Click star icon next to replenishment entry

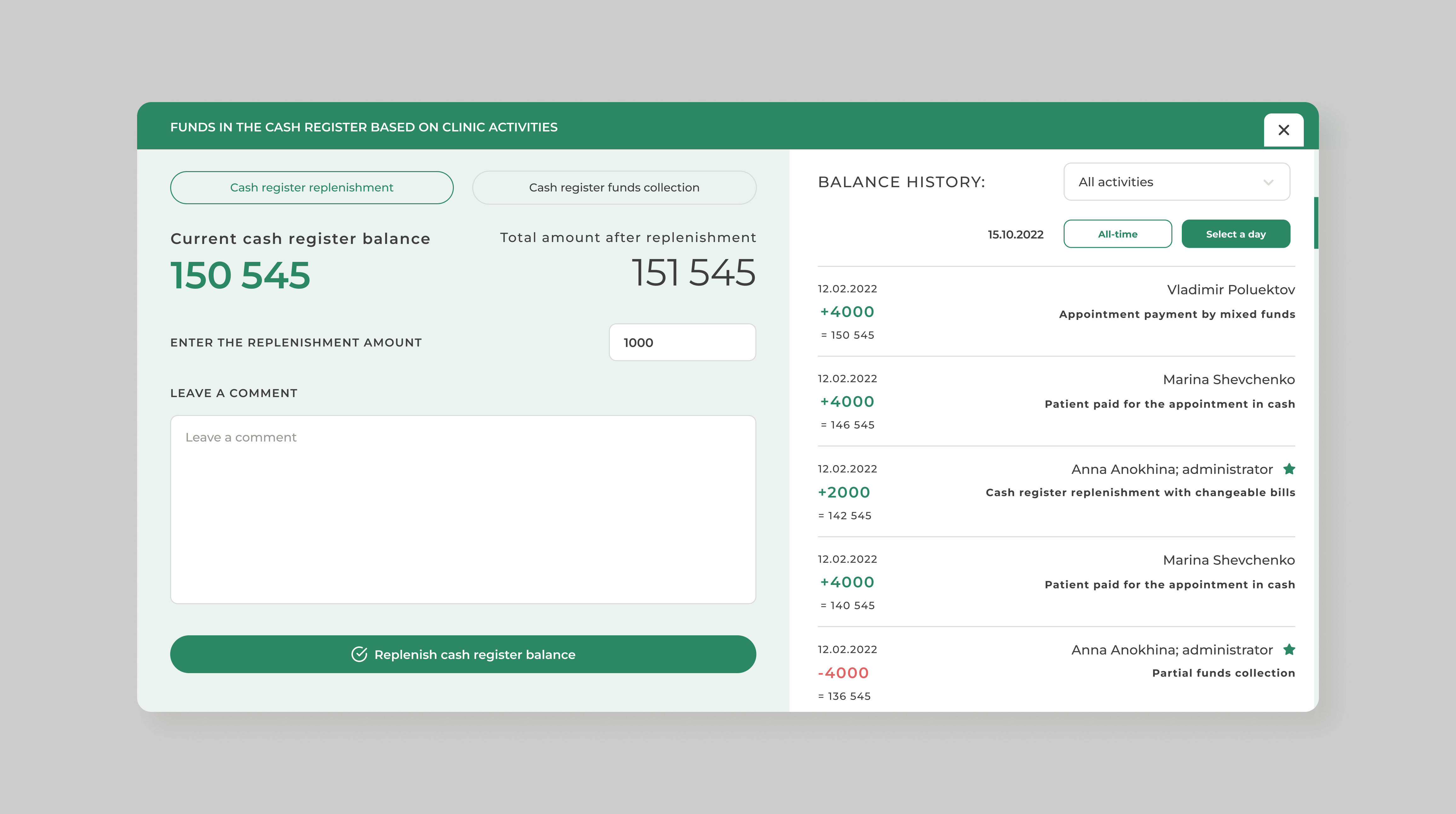click(x=1289, y=469)
